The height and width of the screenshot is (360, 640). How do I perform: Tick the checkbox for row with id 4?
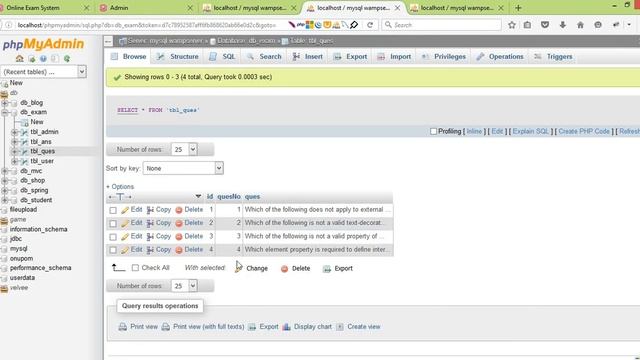tap(113, 250)
